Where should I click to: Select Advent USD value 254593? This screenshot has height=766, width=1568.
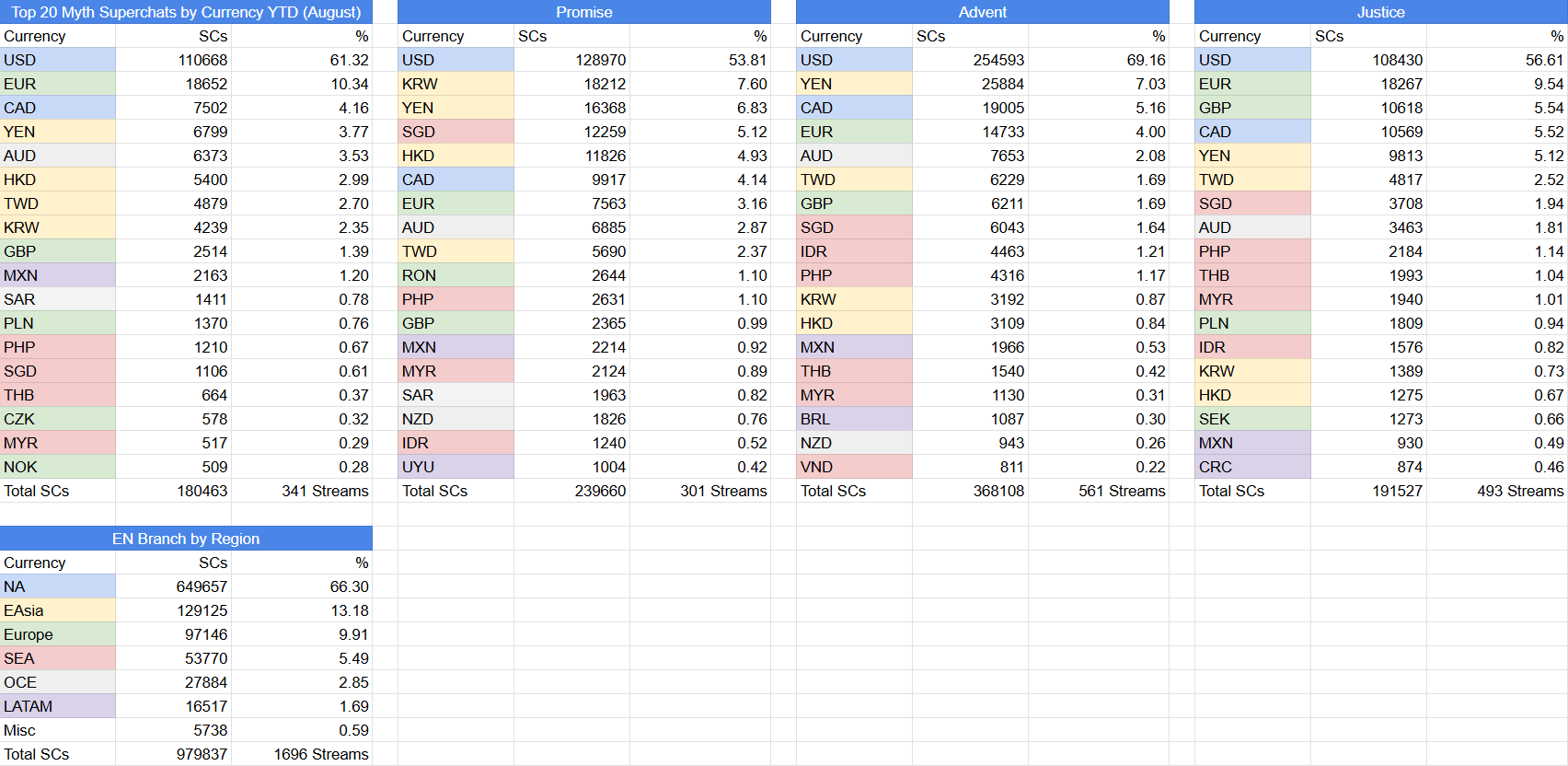tap(971, 60)
